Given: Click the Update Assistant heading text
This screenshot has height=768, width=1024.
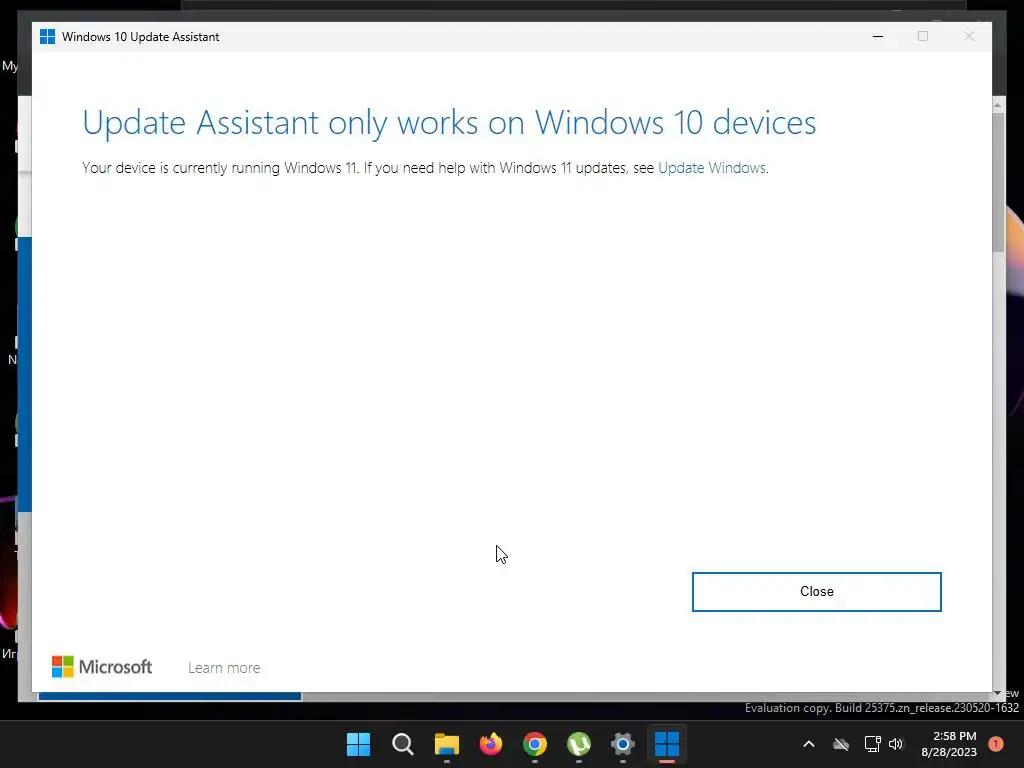Looking at the screenshot, I should [449, 122].
